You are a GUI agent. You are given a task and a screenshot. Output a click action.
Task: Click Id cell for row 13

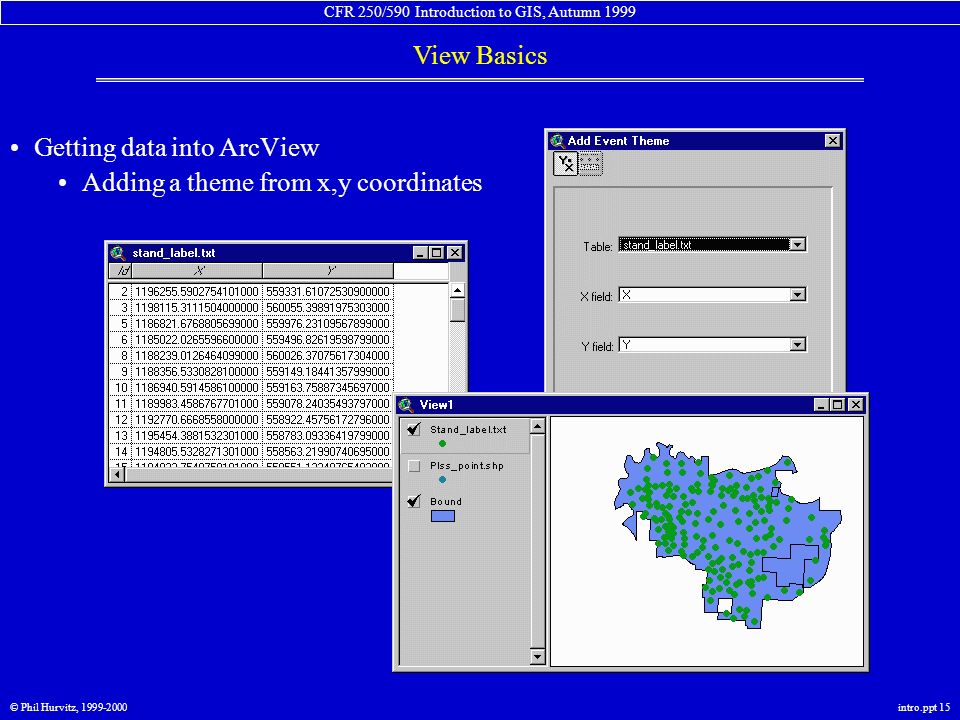coord(121,435)
